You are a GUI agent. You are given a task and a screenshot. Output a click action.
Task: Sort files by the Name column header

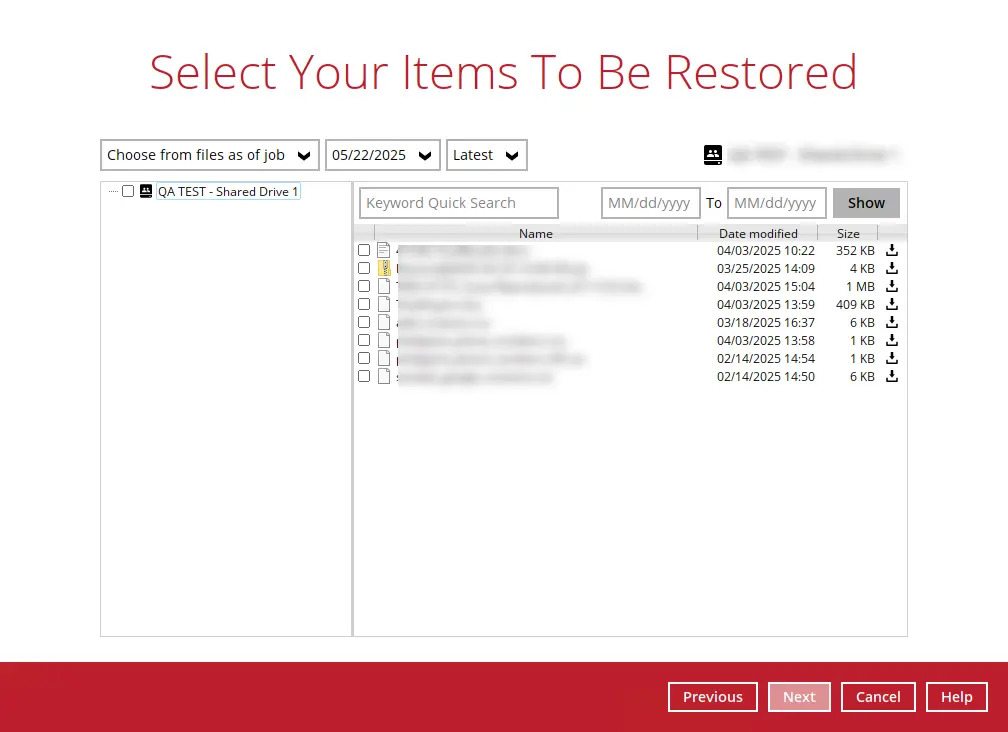535,233
